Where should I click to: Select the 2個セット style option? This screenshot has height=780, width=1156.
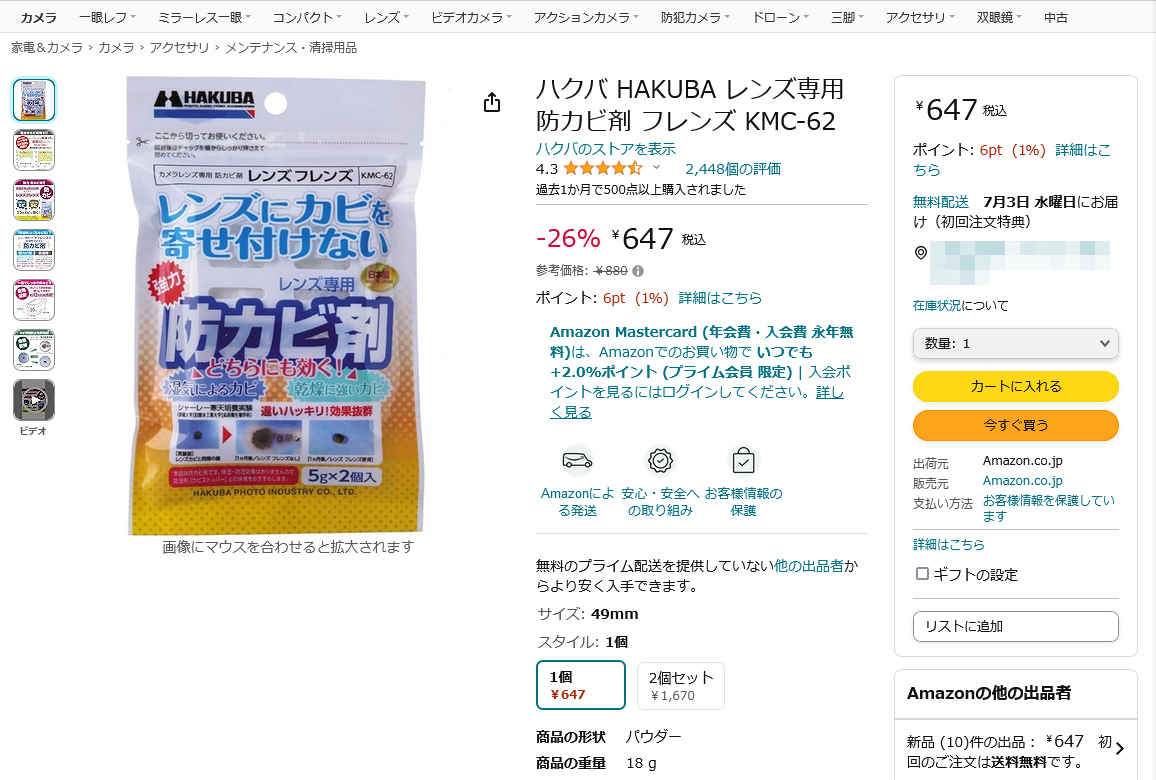[680, 685]
